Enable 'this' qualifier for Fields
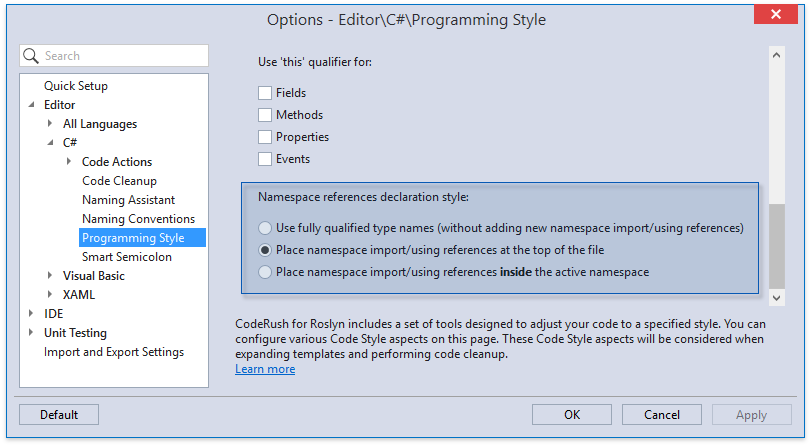This screenshot has width=811, height=446. pyautogui.click(x=265, y=93)
